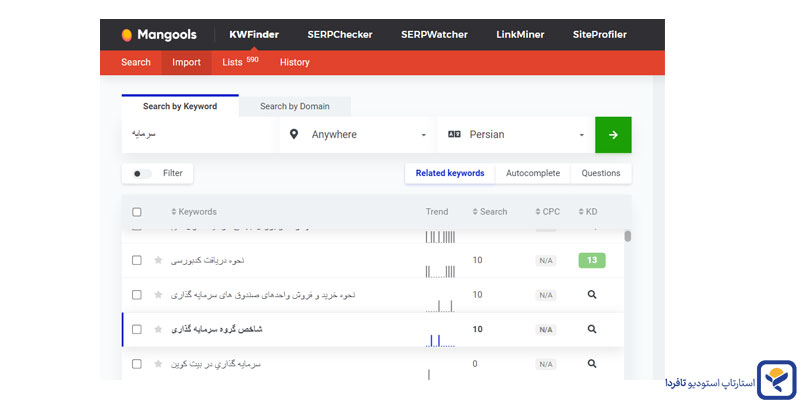This screenshot has height=400, width=800.
Task: Go to the Import section
Action: coord(186,62)
